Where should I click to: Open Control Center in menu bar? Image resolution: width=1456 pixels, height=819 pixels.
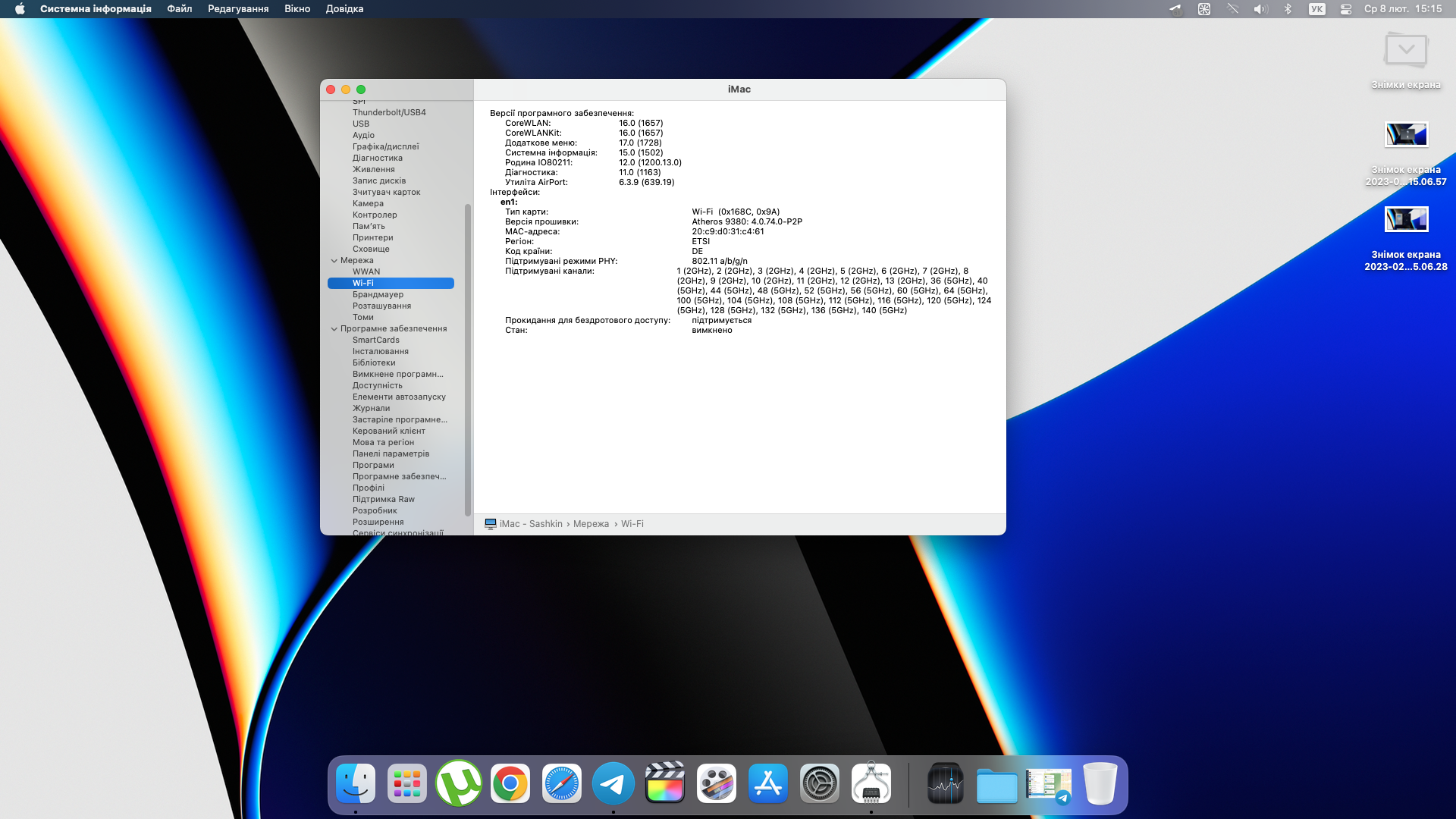point(1346,9)
